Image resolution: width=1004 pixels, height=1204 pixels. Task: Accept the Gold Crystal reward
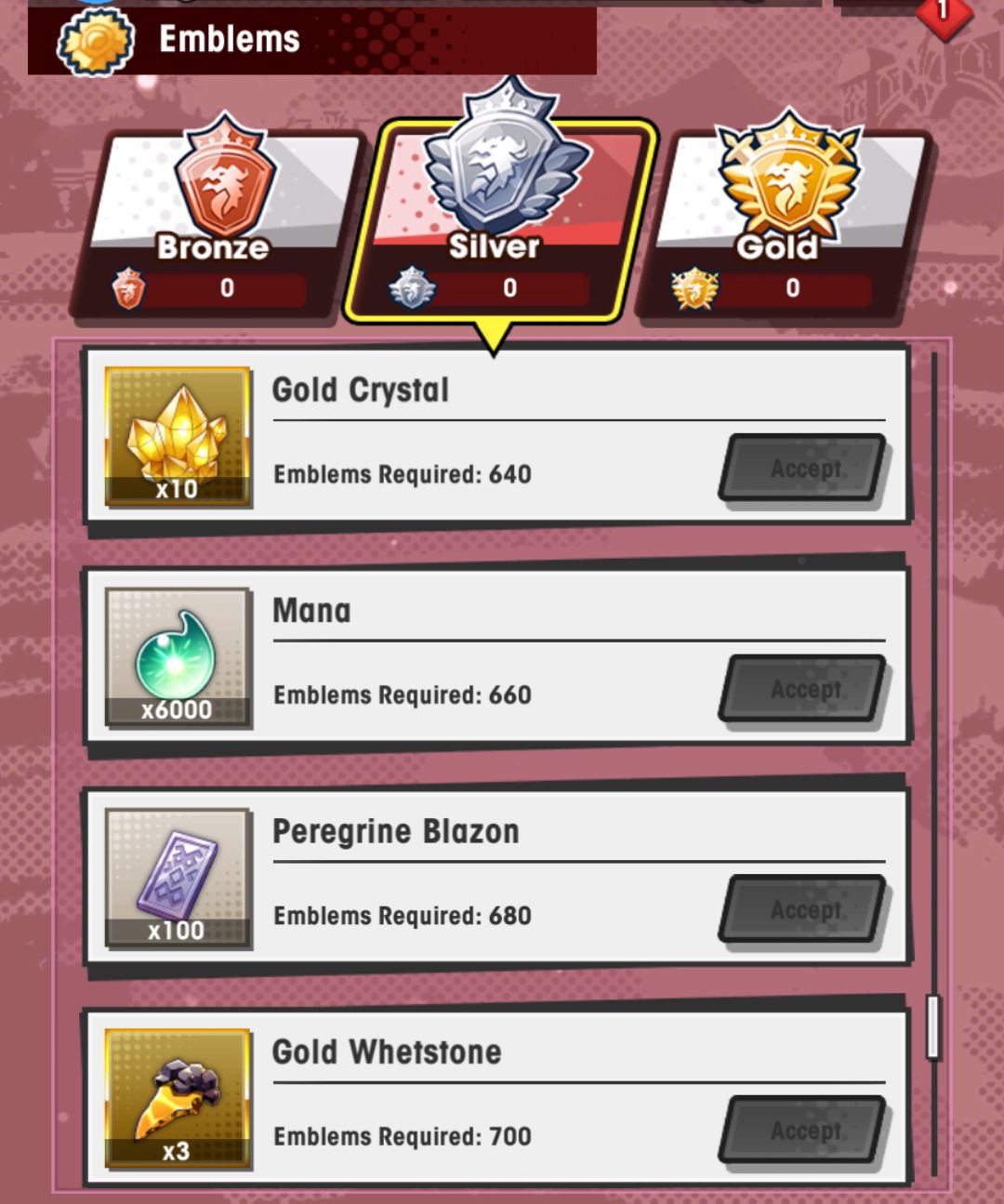(x=804, y=470)
